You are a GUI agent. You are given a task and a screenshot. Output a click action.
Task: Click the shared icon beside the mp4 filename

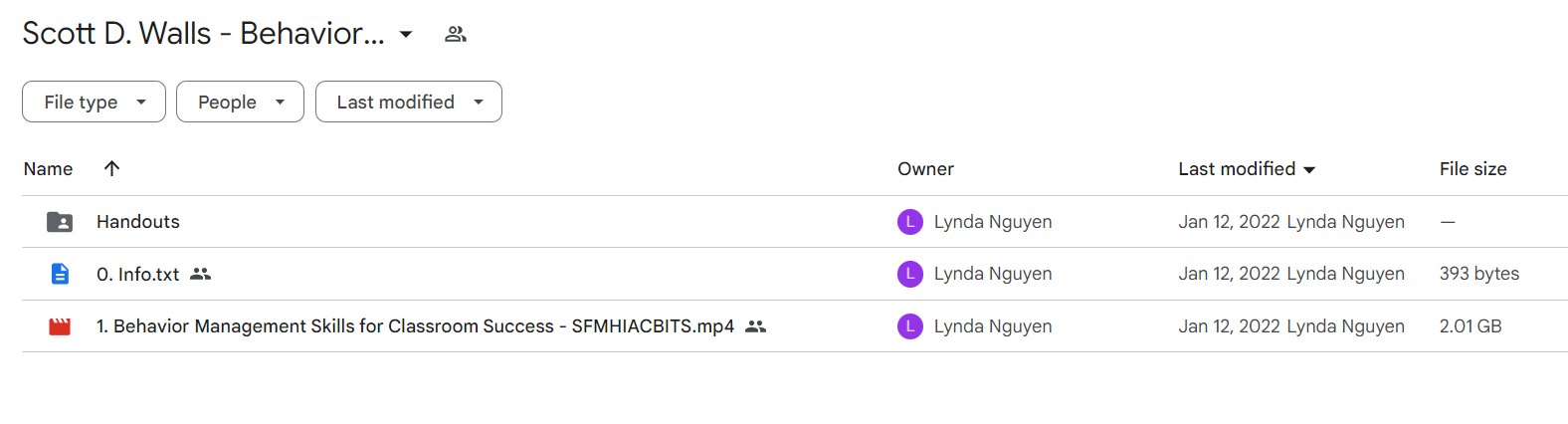tap(756, 326)
